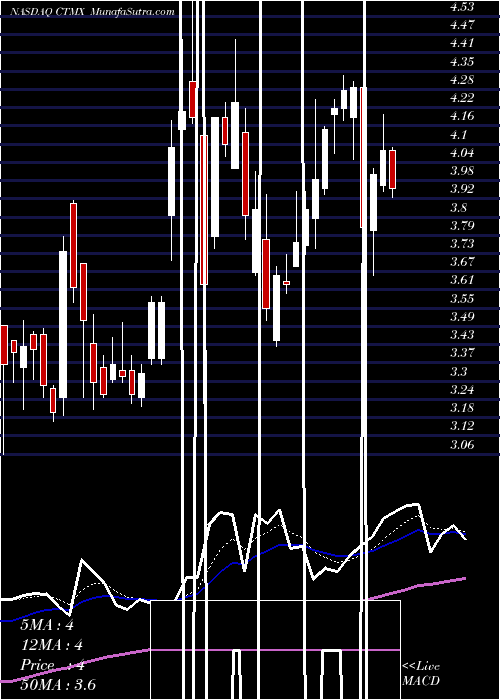This screenshot has height=700, width=500.
Task: Select the 3.43 price level
Action: pyautogui.click(x=462, y=335)
